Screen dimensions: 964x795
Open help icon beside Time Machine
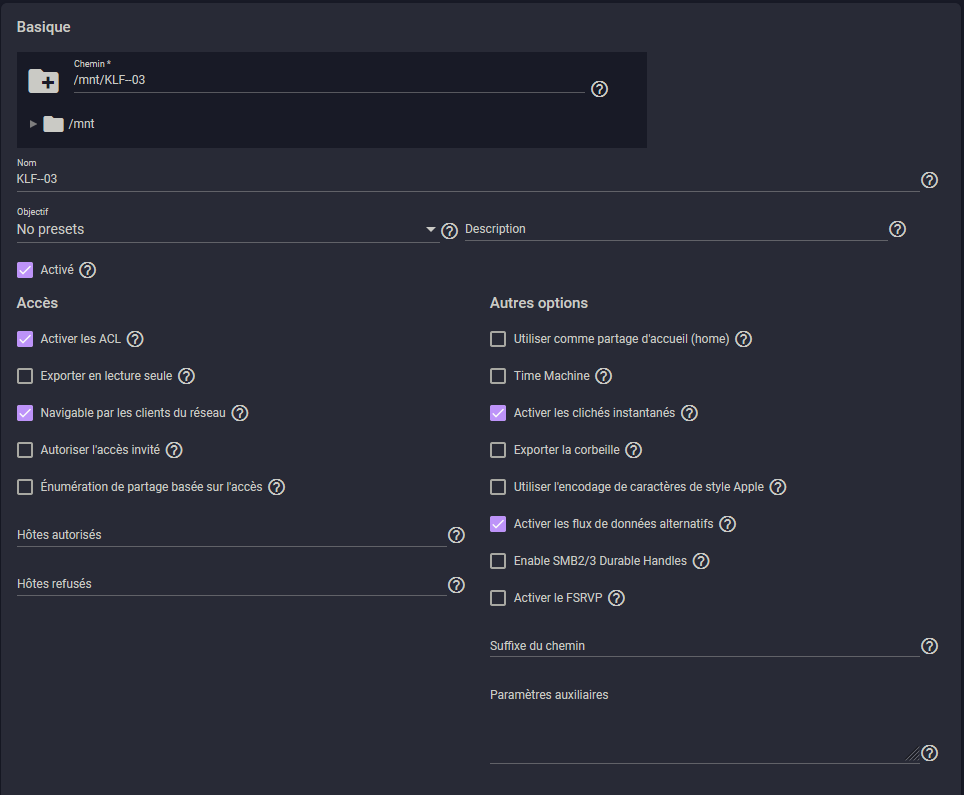point(604,376)
